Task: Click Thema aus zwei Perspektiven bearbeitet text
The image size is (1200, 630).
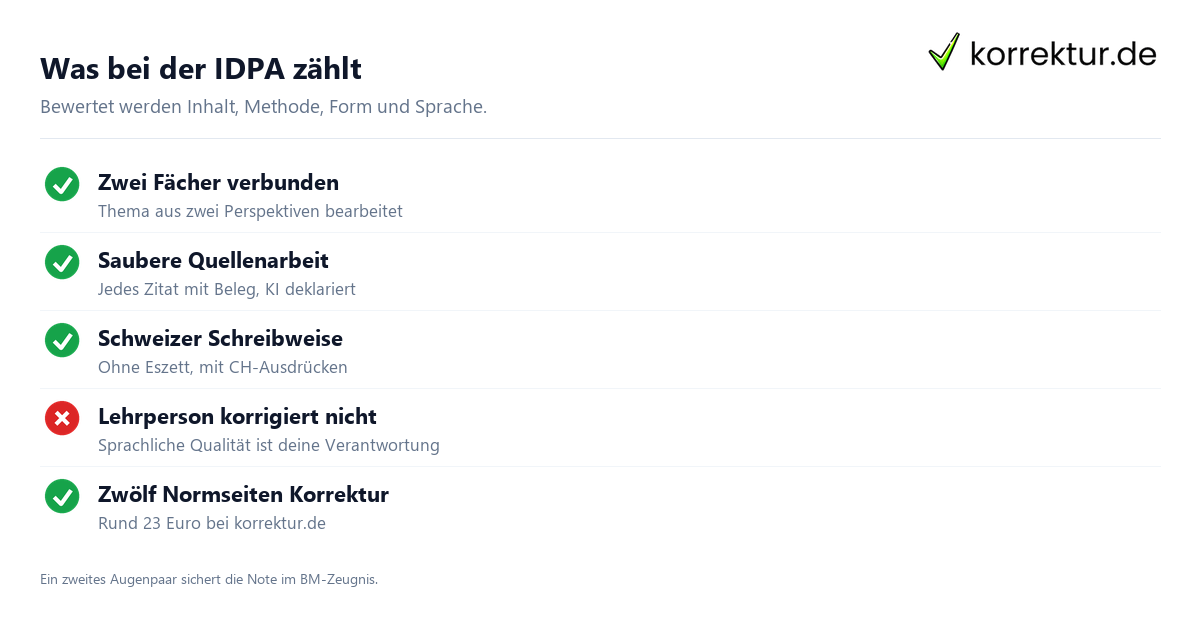Action: (250, 211)
